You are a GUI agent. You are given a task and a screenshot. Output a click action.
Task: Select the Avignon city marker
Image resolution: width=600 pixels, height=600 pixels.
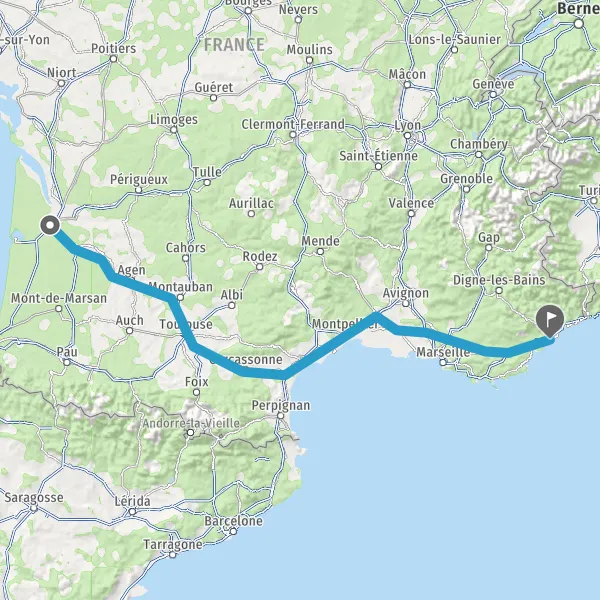coord(406,303)
